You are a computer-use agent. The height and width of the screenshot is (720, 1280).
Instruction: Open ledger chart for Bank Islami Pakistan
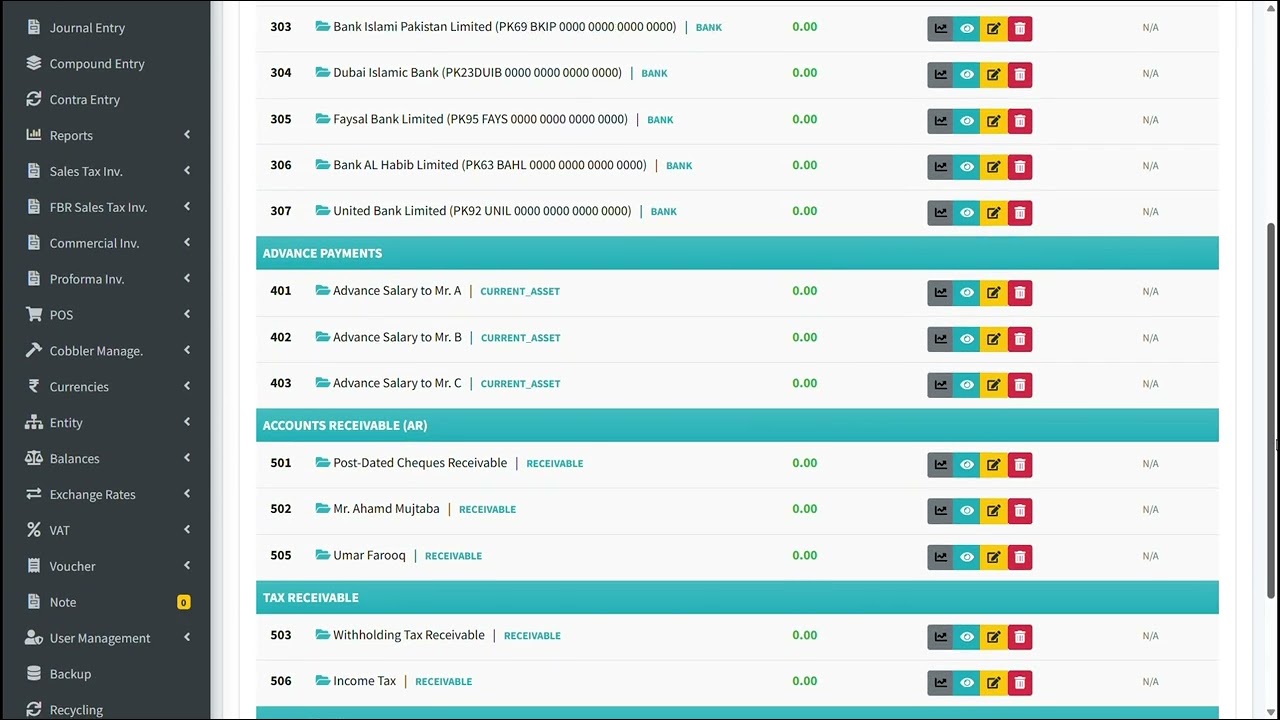click(x=940, y=29)
